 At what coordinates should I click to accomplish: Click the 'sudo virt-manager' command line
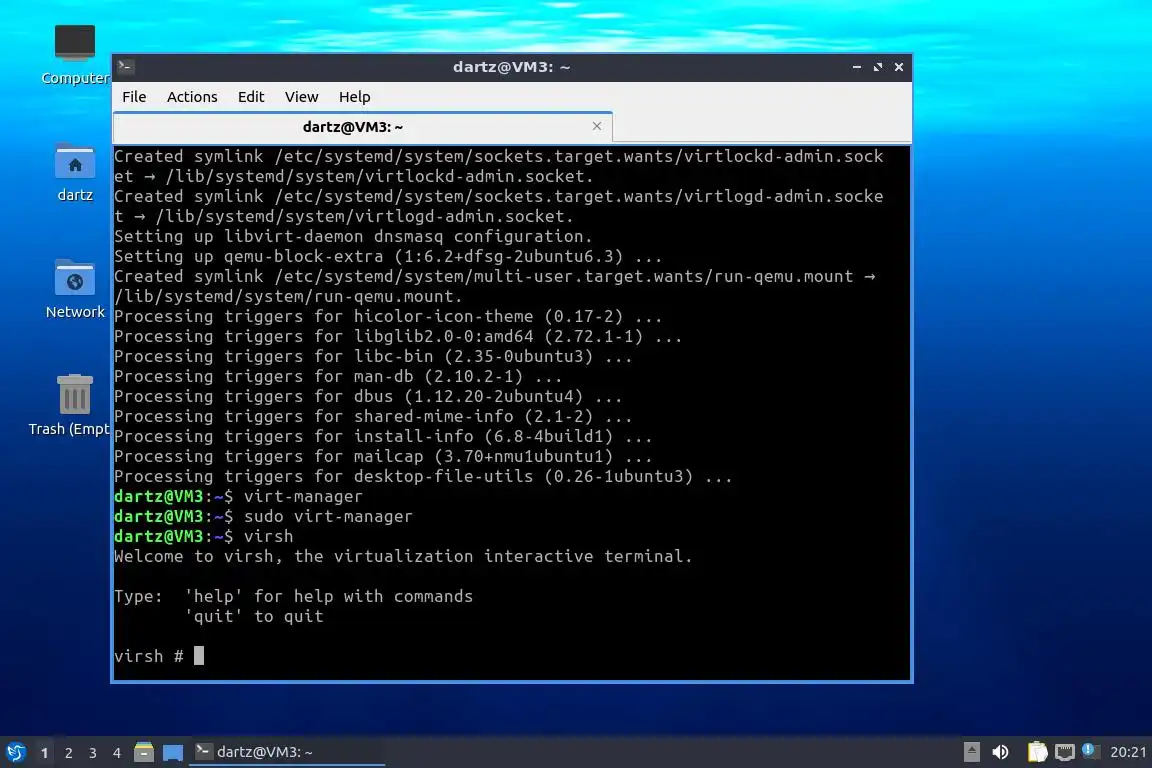point(263,516)
